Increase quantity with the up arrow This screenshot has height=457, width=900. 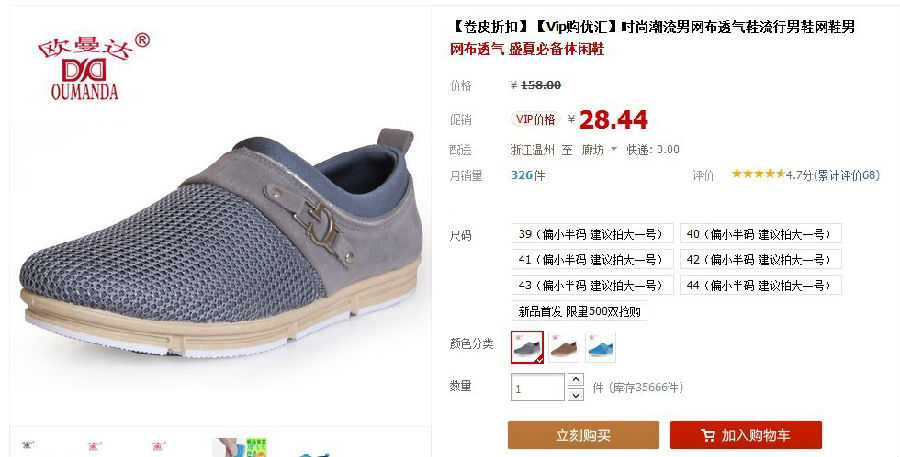click(576, 380)
